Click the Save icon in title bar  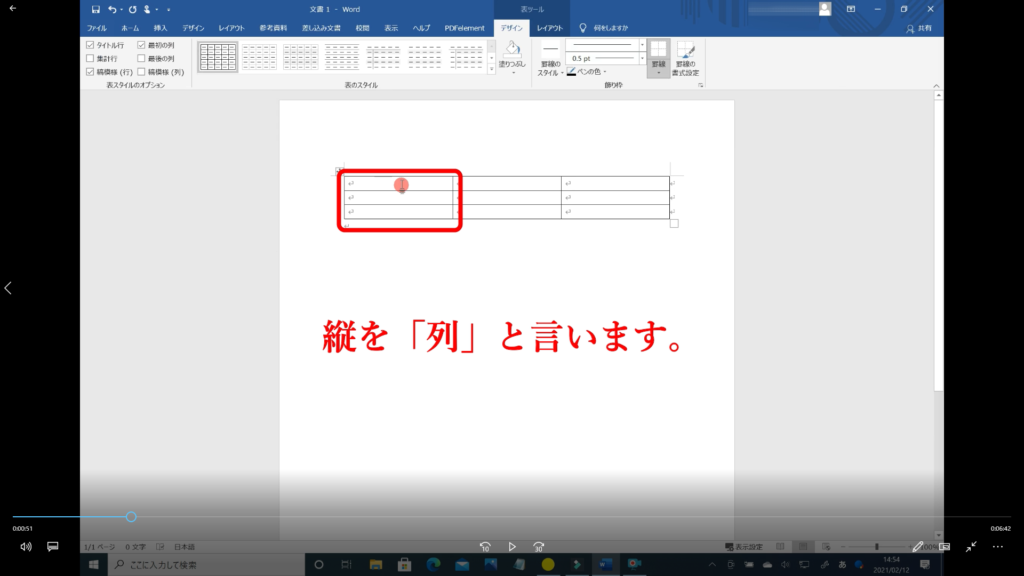click(96, 9)
